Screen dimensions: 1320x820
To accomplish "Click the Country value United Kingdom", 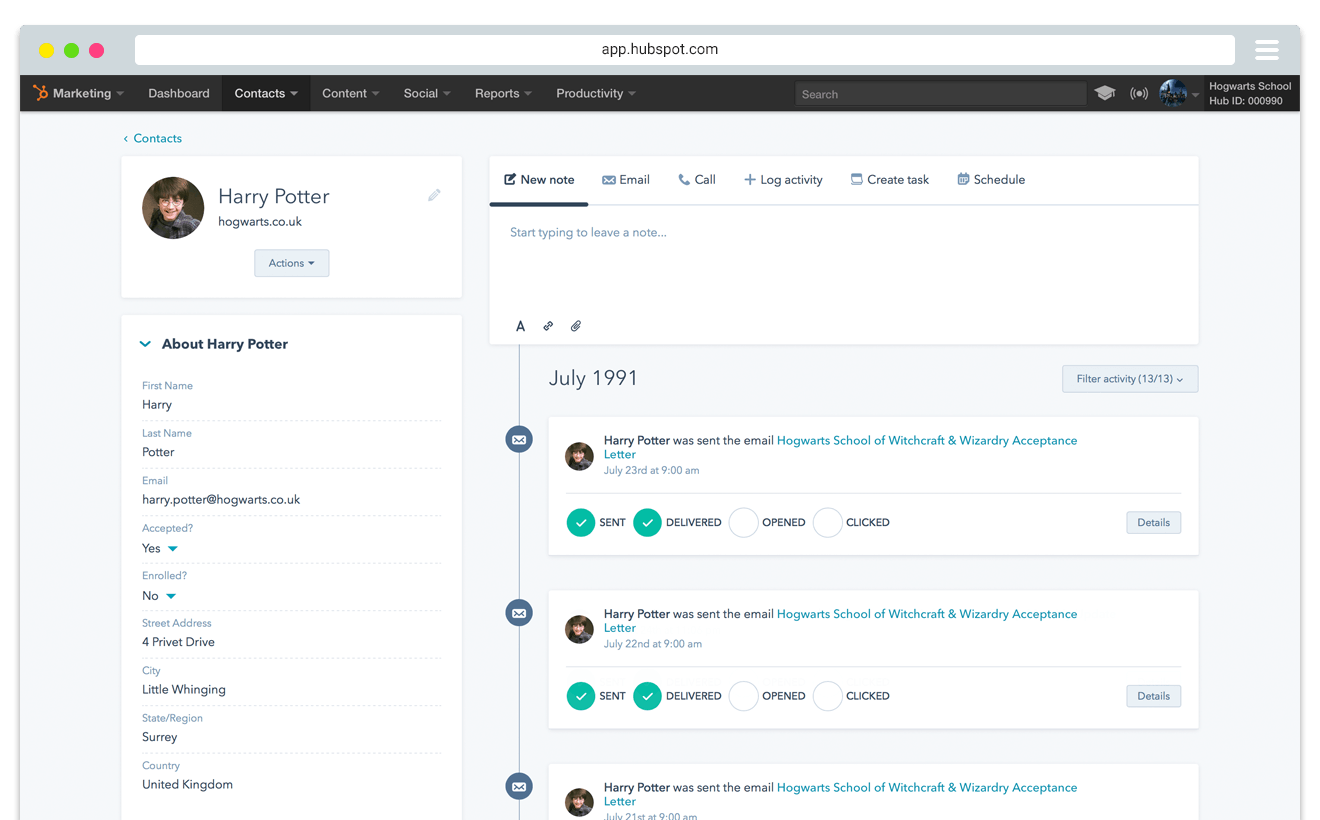I will (x=187, y=785).
